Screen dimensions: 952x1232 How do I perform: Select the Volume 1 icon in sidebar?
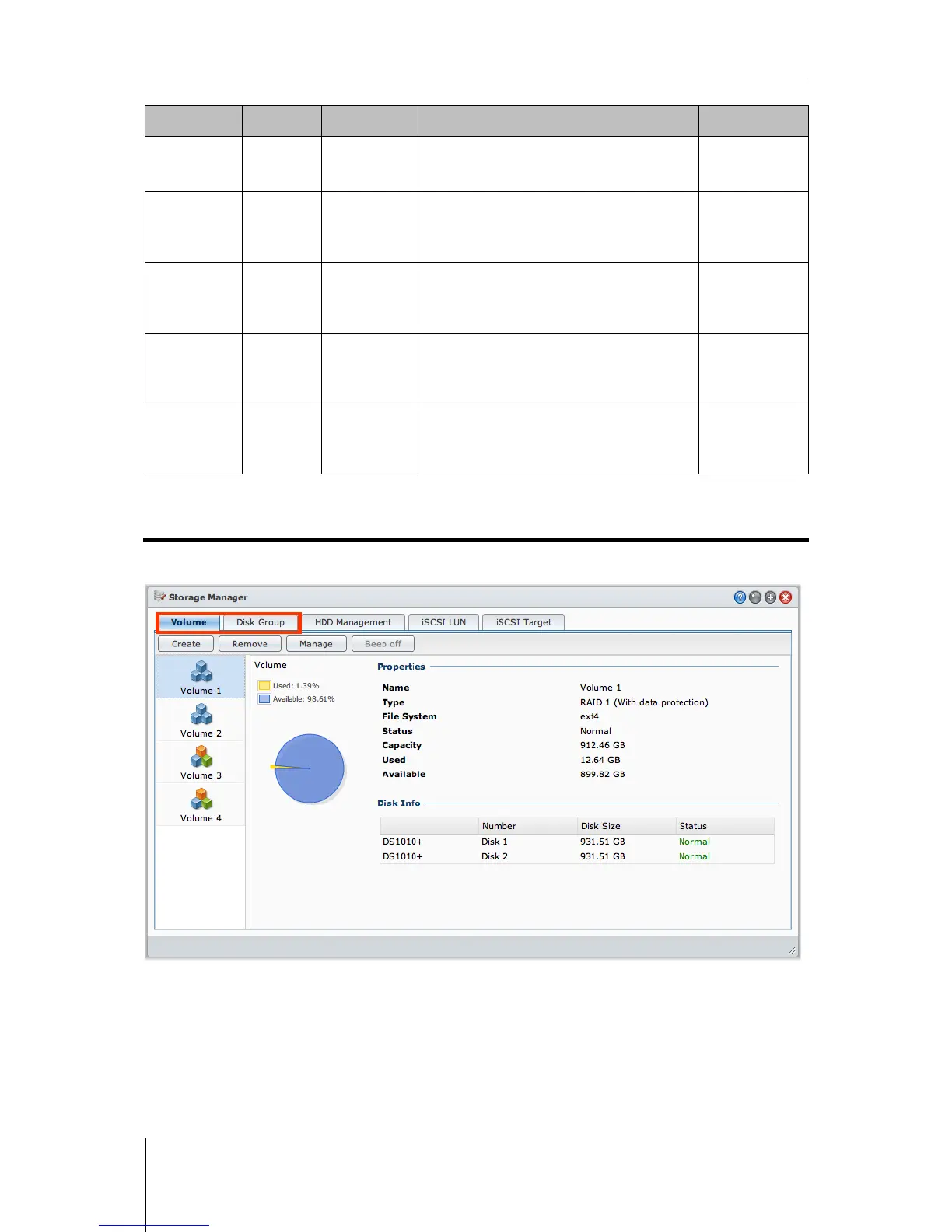(x=201, y=671)
